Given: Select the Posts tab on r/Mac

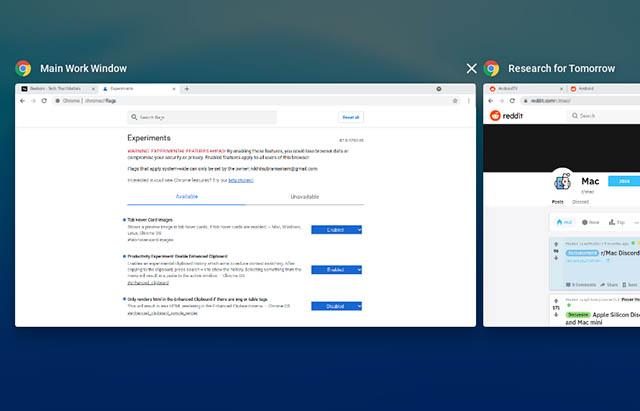Looking at the screenshot, I should 558,202.
